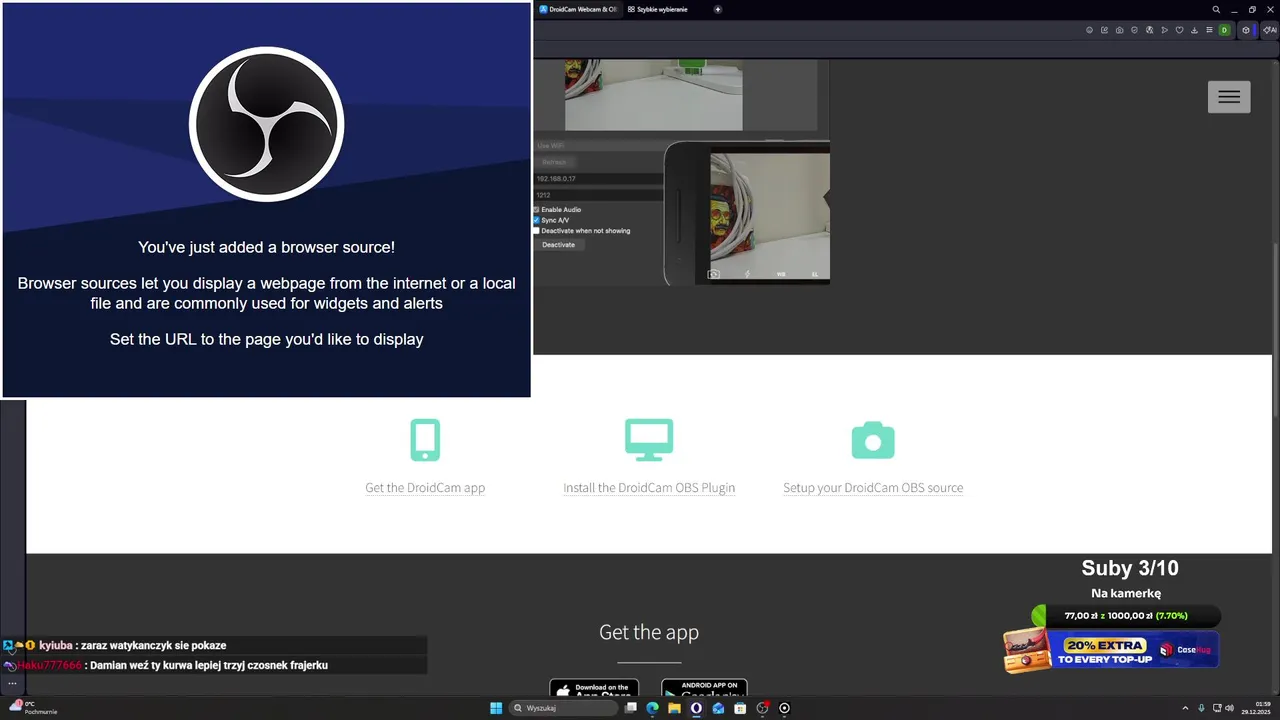Open a new browser tab with plus icon
Screen dimensions: 1280x720
[x=718, y=9]
